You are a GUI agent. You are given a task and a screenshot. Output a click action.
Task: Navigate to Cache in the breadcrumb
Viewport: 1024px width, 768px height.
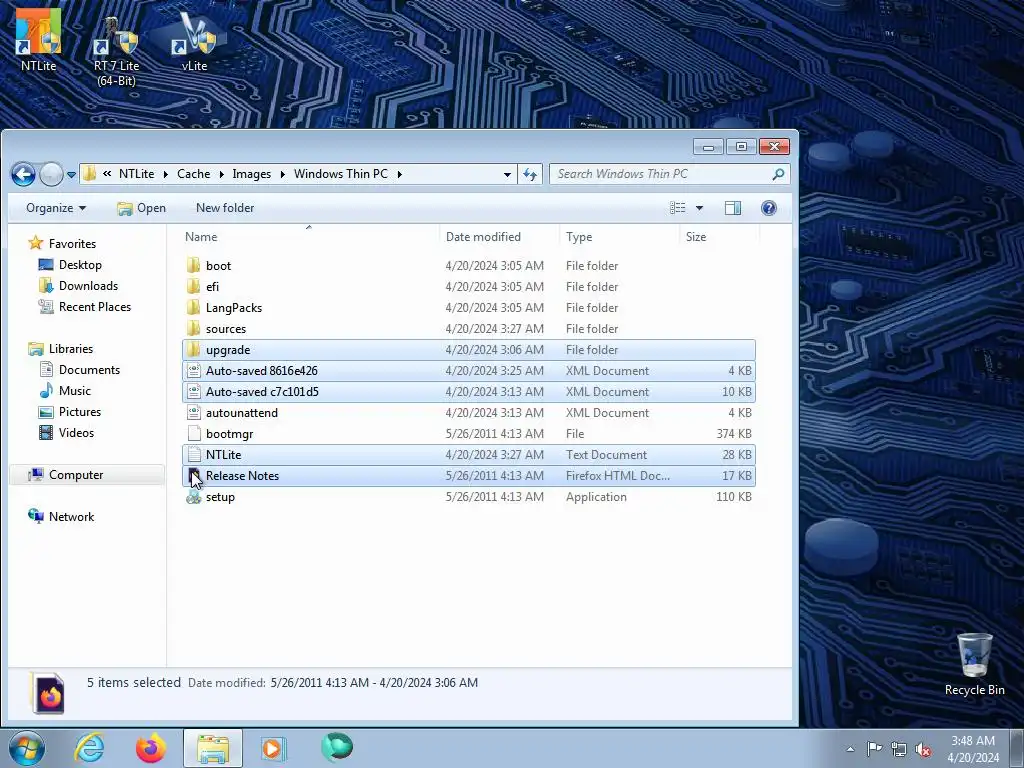pyautogui.click(x=193, y=174)
